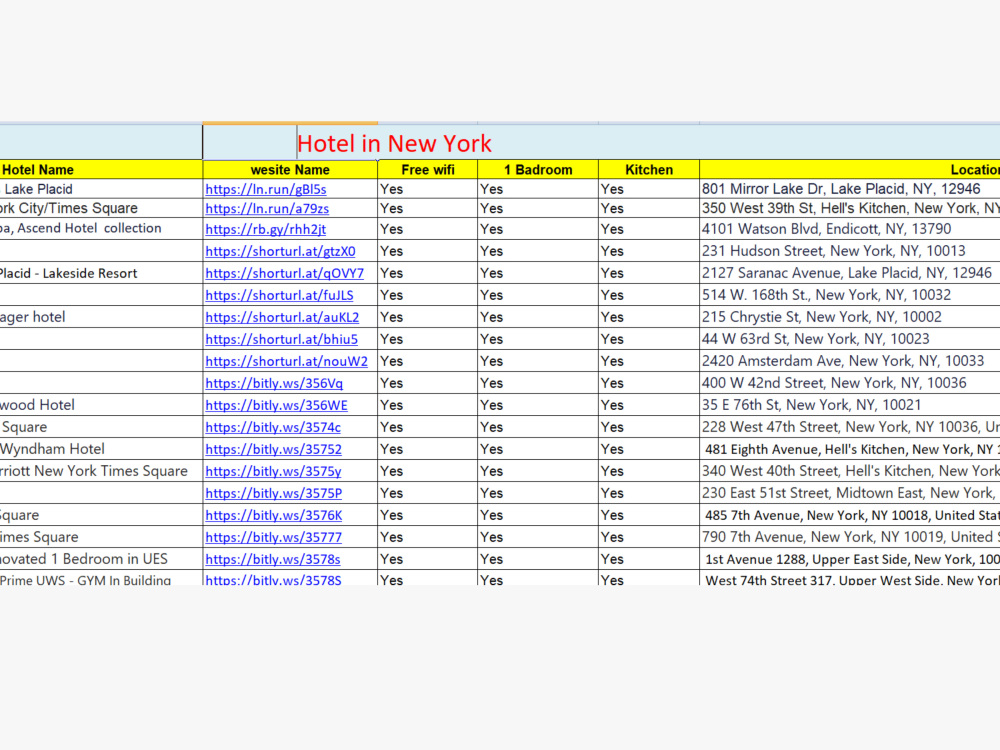Select Kitchen Yes in 231 Hudson Street row
Screen dimensions: 1000x750
pyautogui.click(x=649, y=251)
